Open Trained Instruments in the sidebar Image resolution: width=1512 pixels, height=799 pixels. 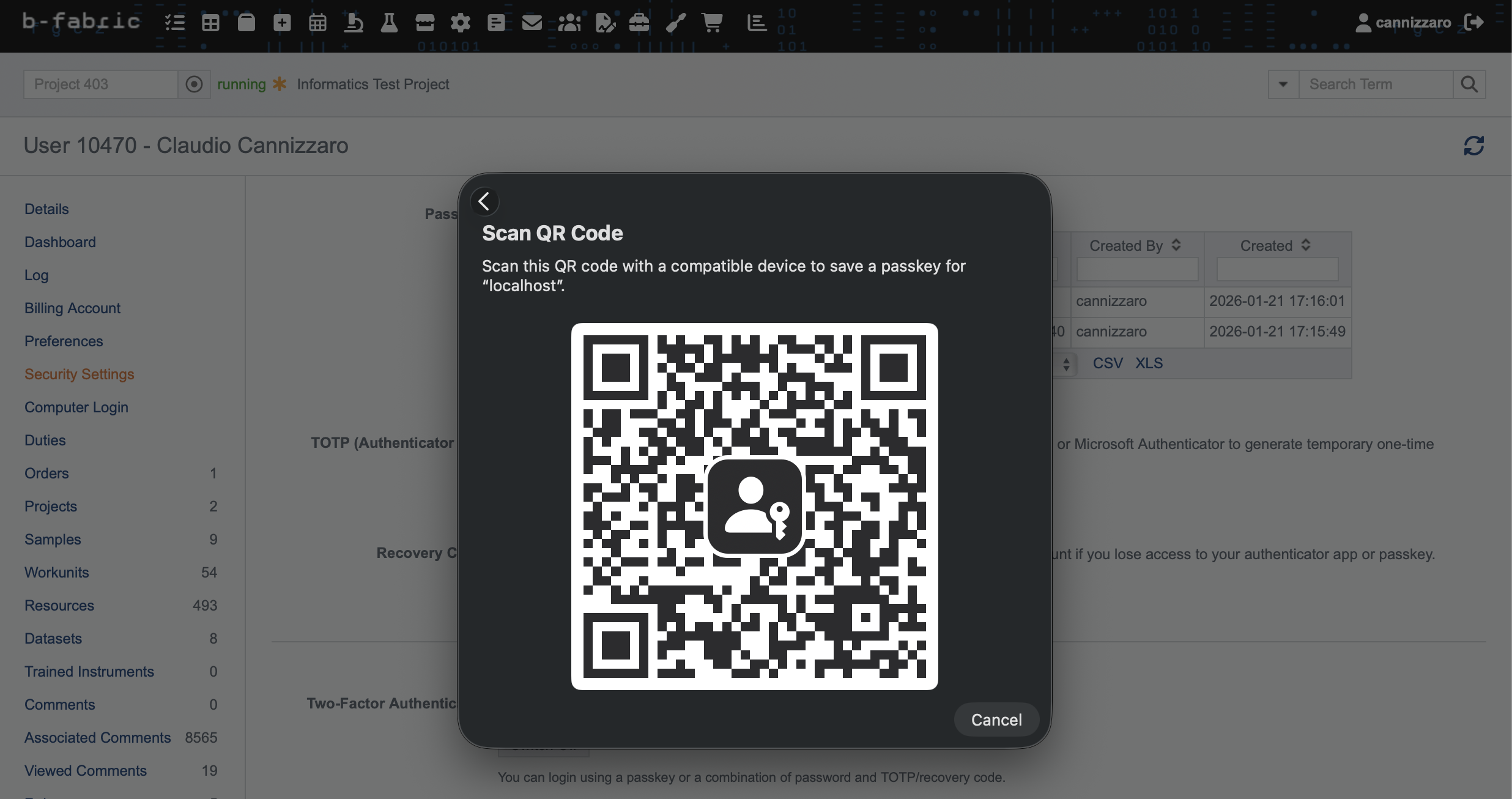pyautogui.click(x=89, y=672)
